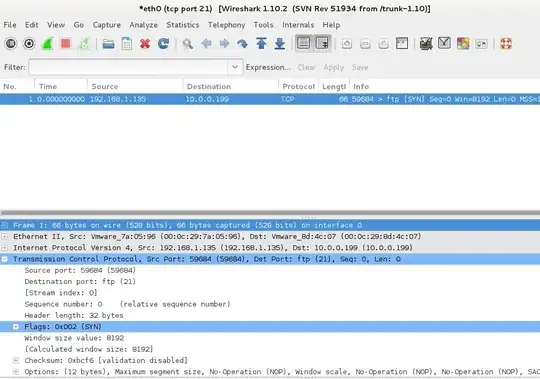
Task: Click the Clear filter button
Action: pyautogui.click(x=307, y=67)
